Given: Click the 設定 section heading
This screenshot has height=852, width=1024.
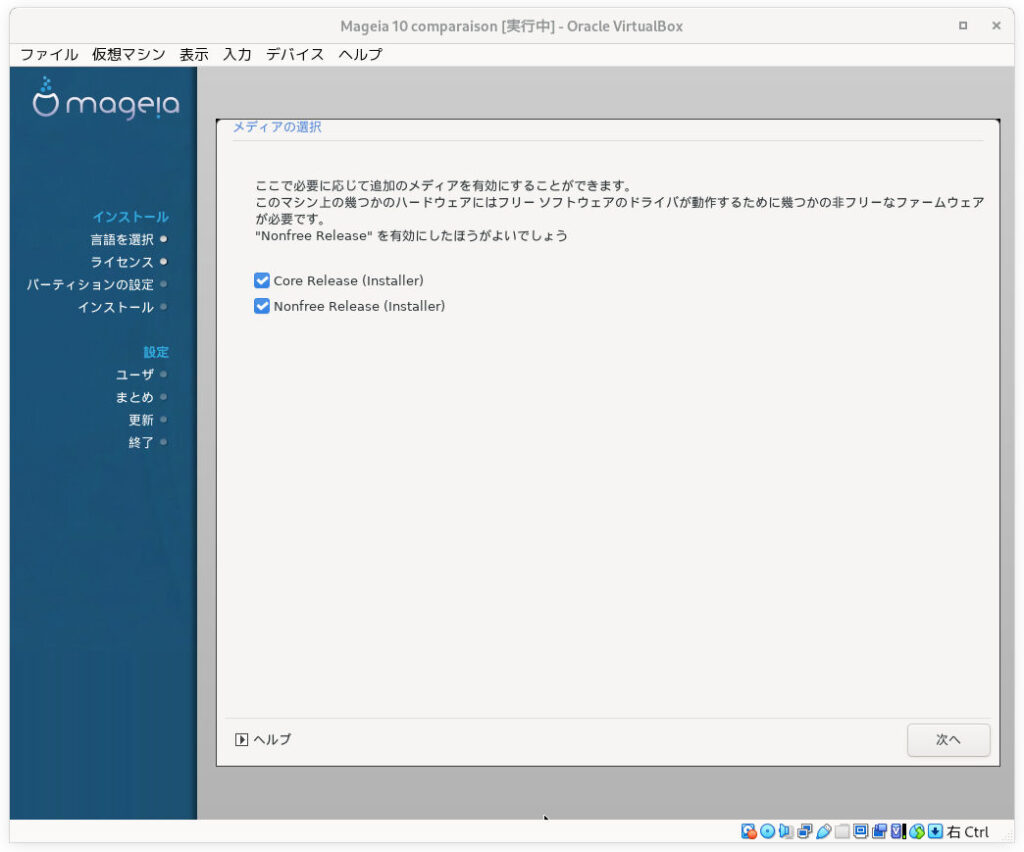Looking at the screenshot, I should coord(156,353).
